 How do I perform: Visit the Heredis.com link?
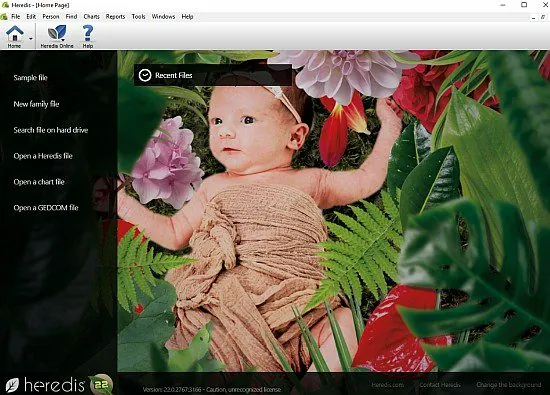click(388, 385)
